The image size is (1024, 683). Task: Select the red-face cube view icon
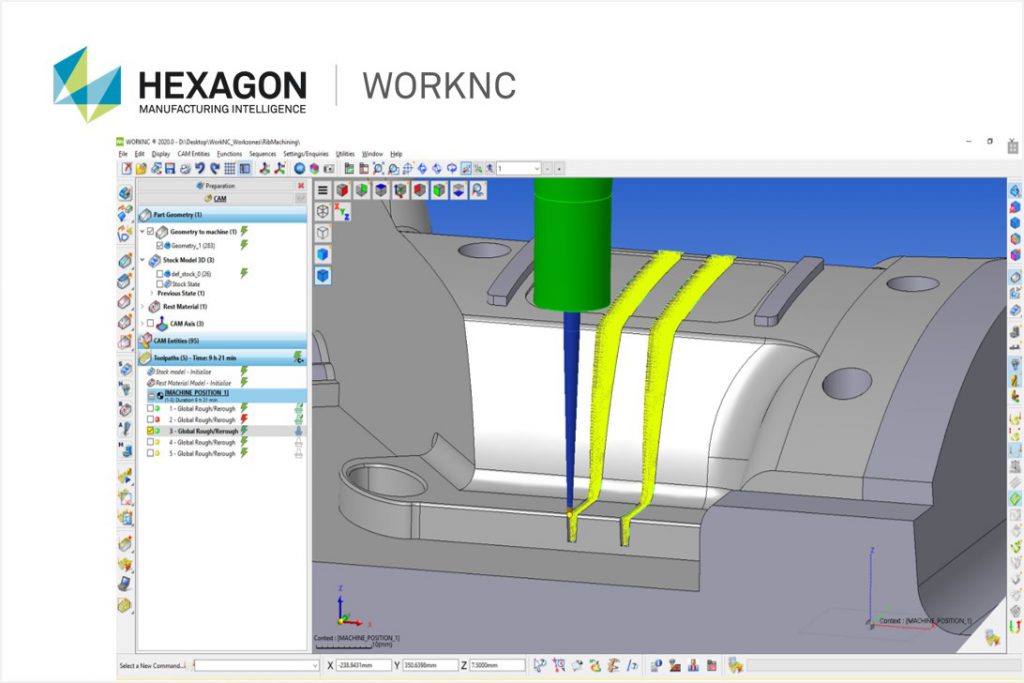[342, 190]
